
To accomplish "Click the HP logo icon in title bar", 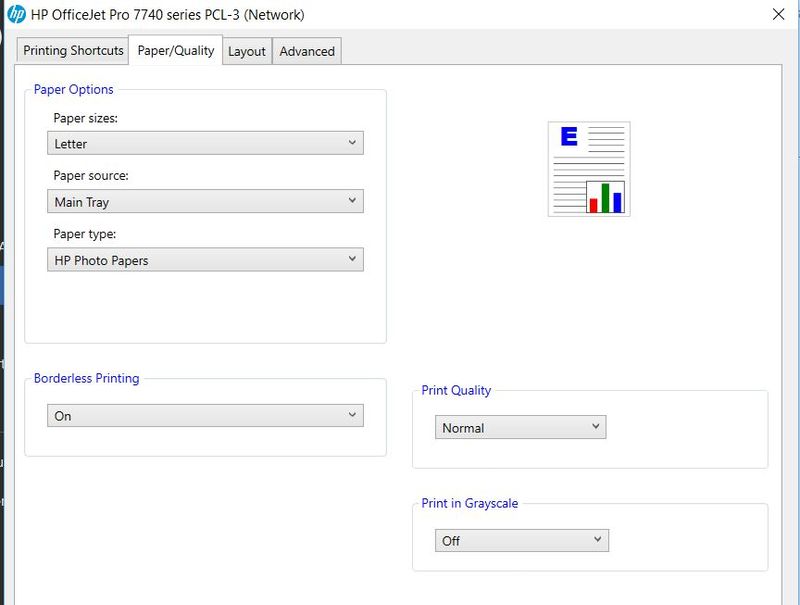I will coord(16,14).
